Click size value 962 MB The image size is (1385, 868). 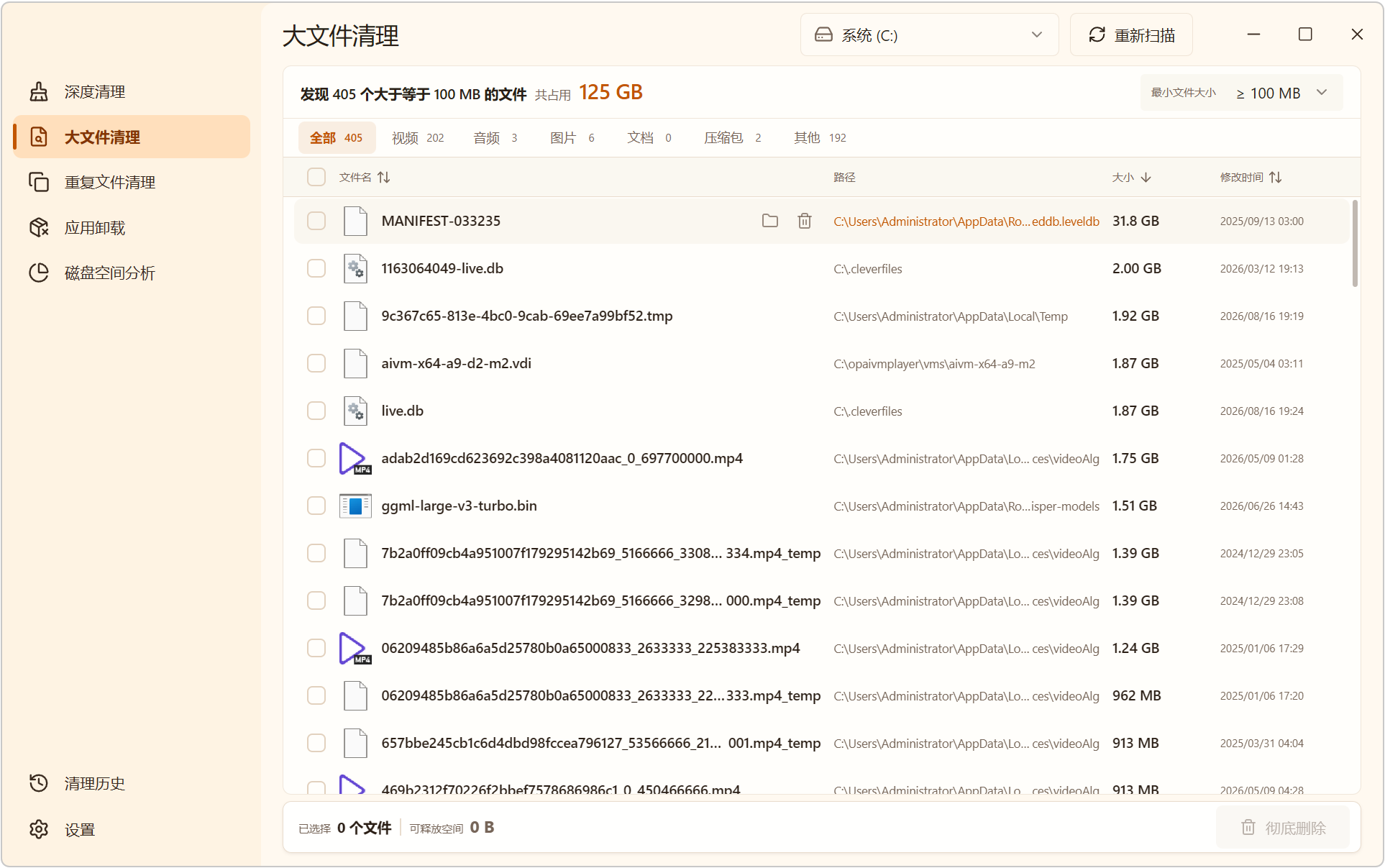[x=1136, y=695]
